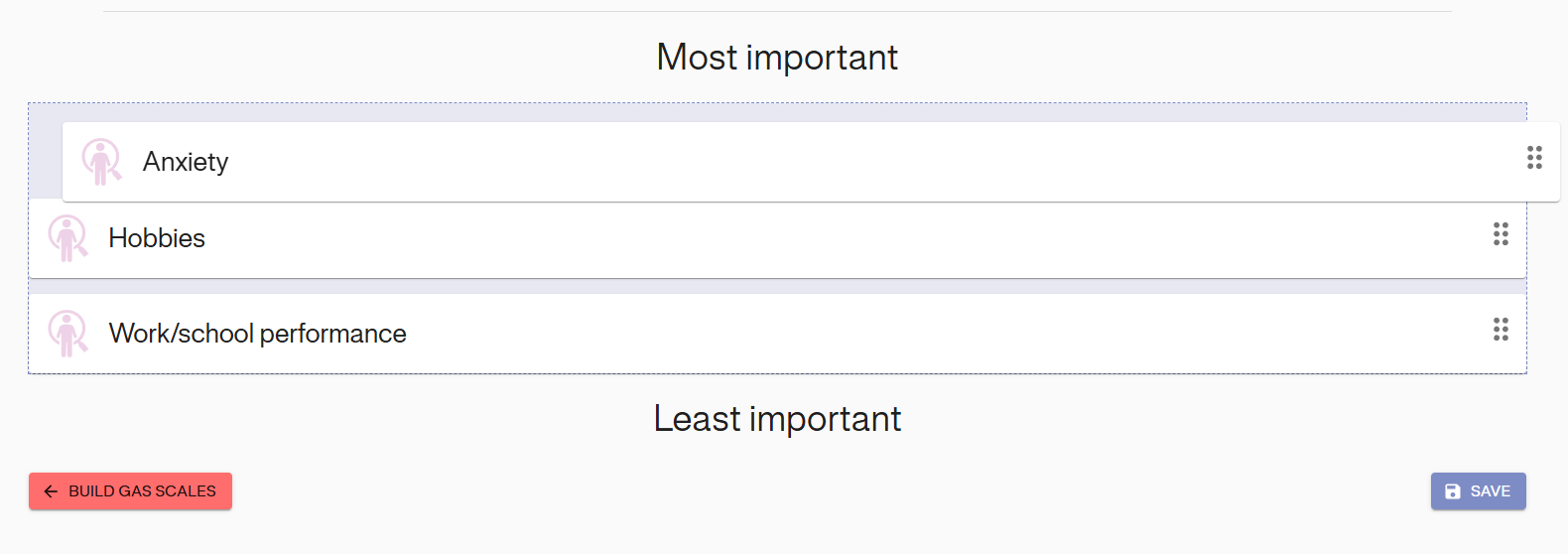Select the Anxiety label text
The height and width of the screenshot is (554, 1568).
(x=186, y=162)
